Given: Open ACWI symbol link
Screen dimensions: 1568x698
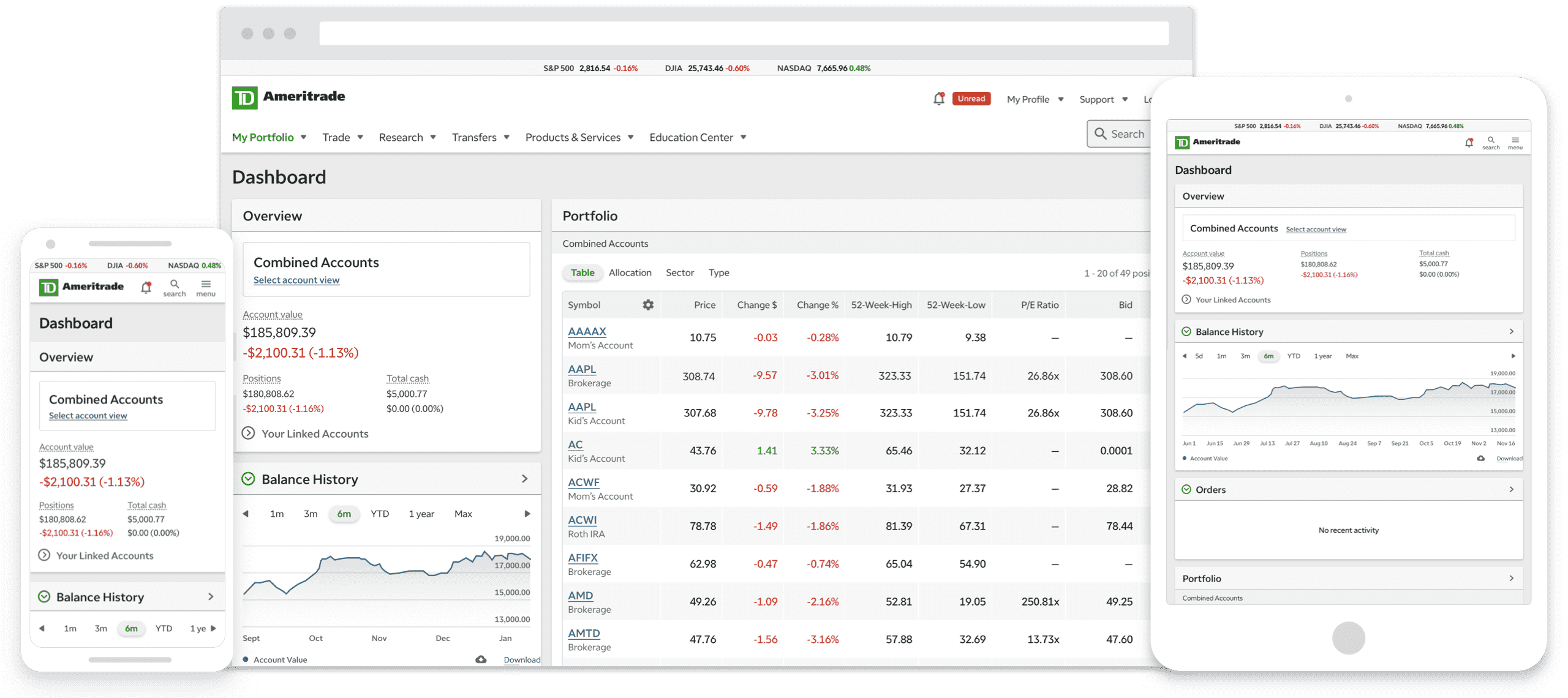Looking at the screenshot, I should coord(582,520).
